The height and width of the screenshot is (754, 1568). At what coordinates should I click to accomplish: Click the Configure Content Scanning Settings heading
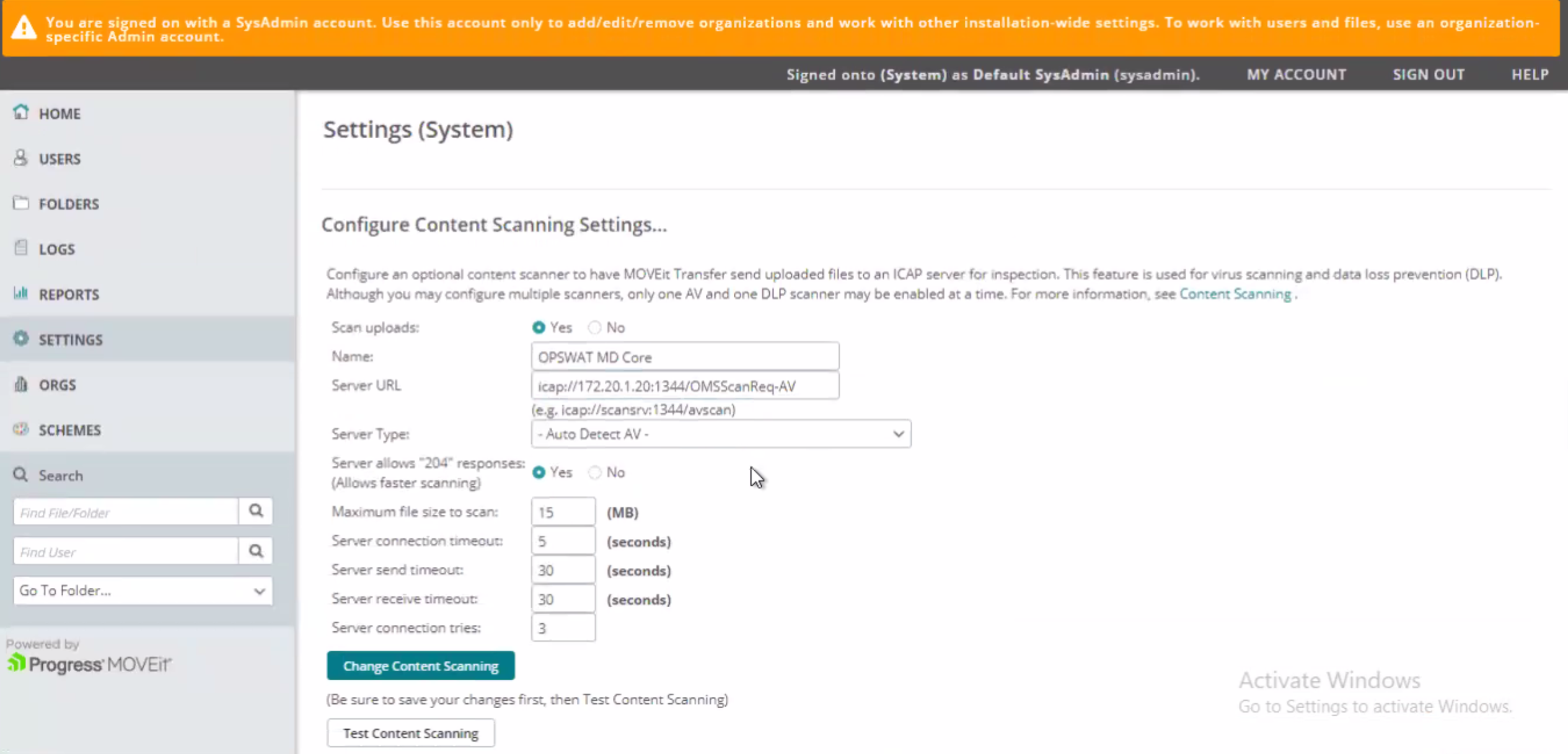pyautogui.click(x=494, y=224)
